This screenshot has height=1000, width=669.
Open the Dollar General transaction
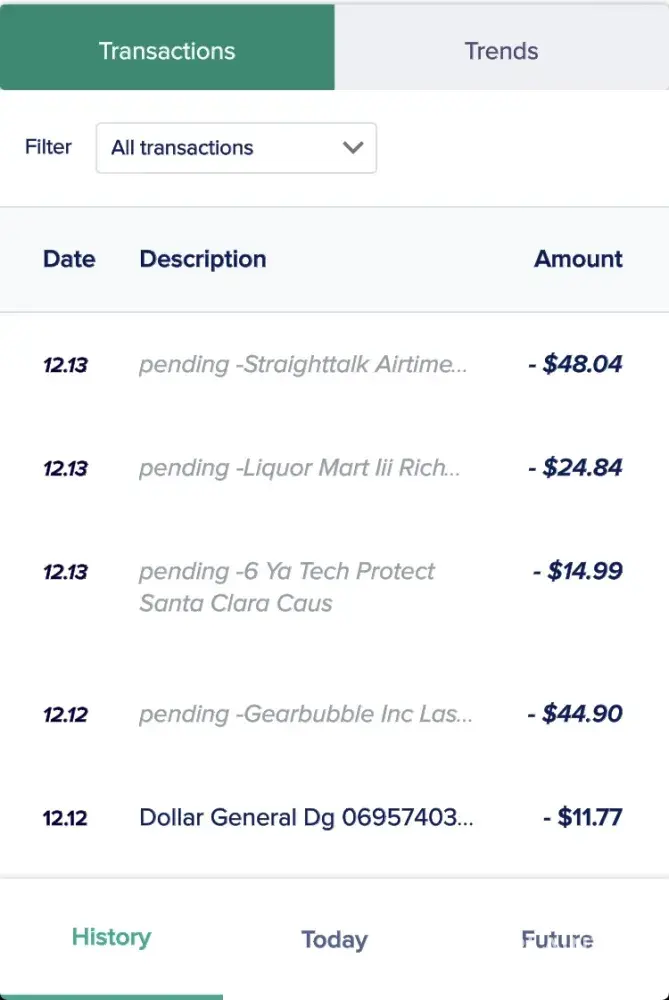tap(306, 818)
